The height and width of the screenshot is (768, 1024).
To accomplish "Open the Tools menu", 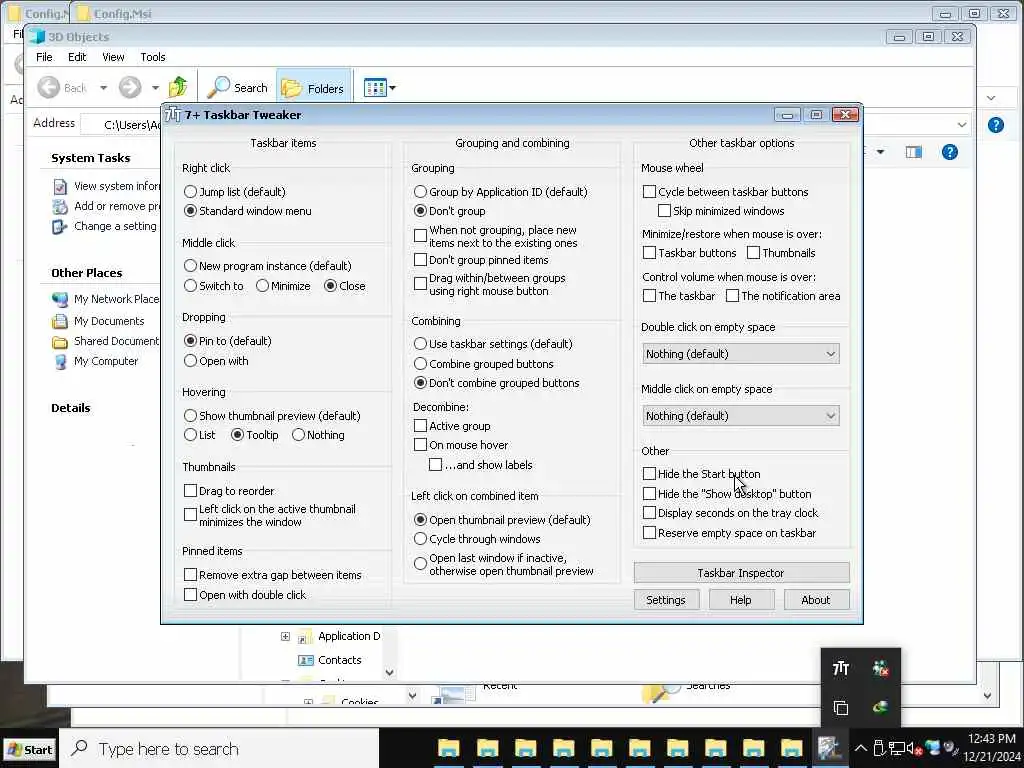I will point(153,57).
